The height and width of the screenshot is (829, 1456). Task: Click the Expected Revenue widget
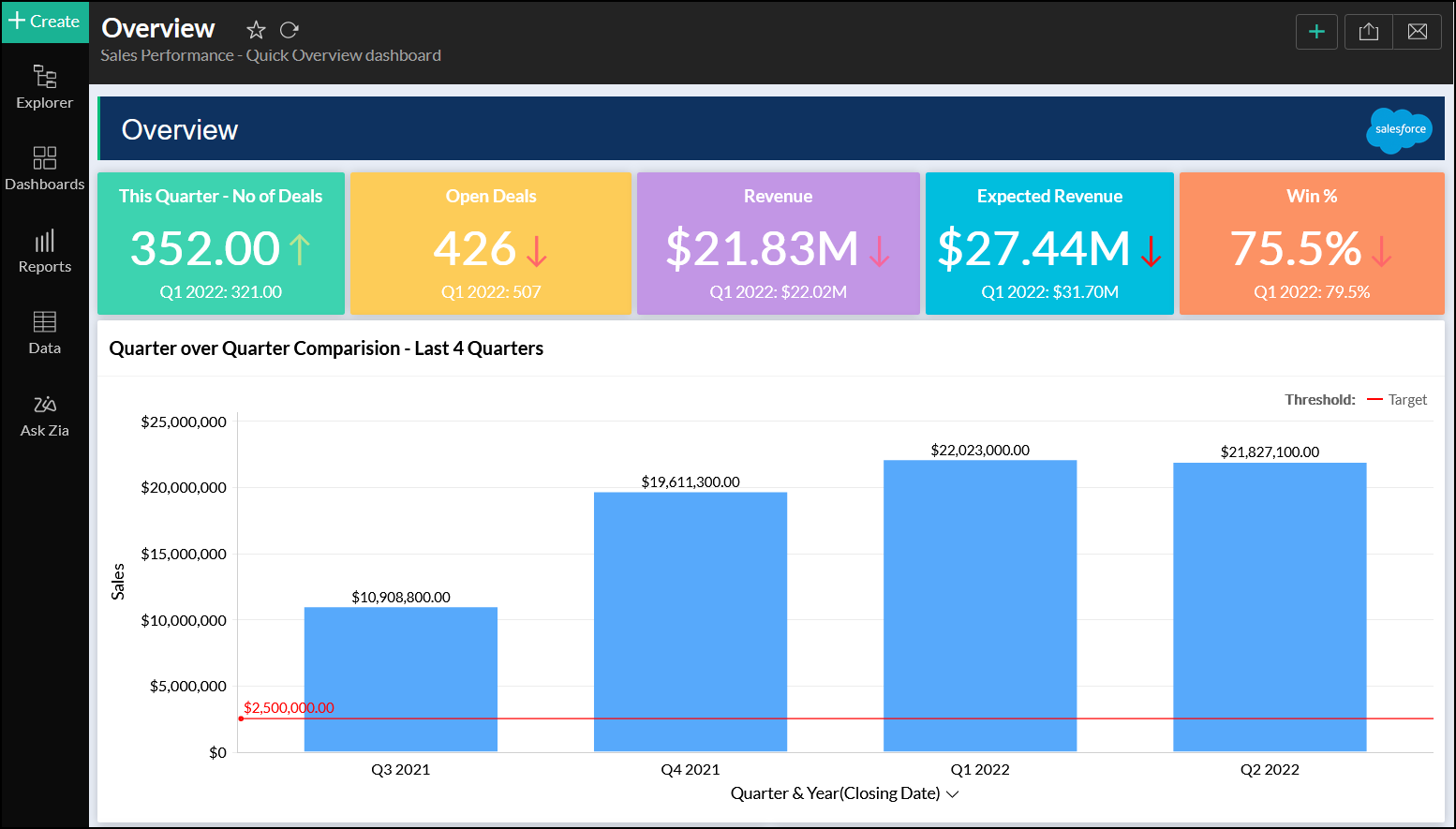click(1049, 244)
